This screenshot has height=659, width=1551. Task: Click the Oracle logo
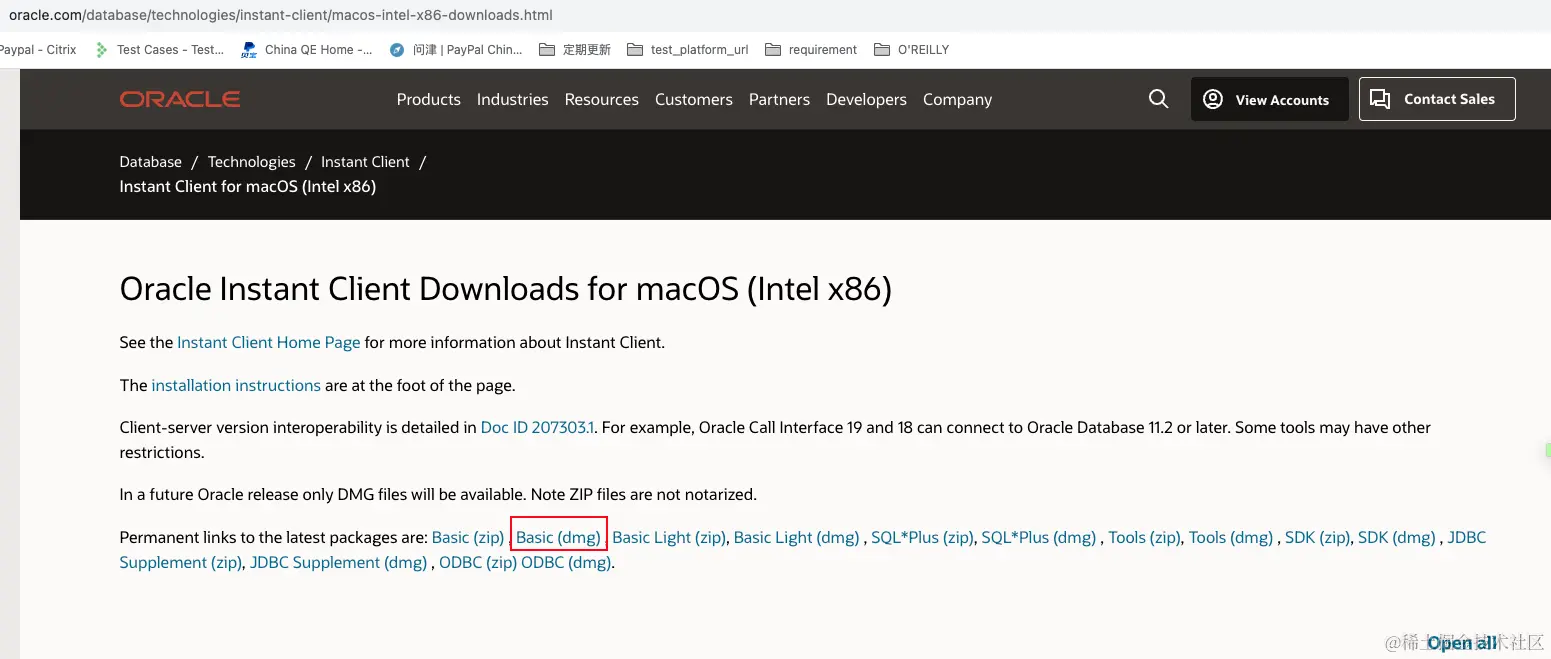click(180, 99)
